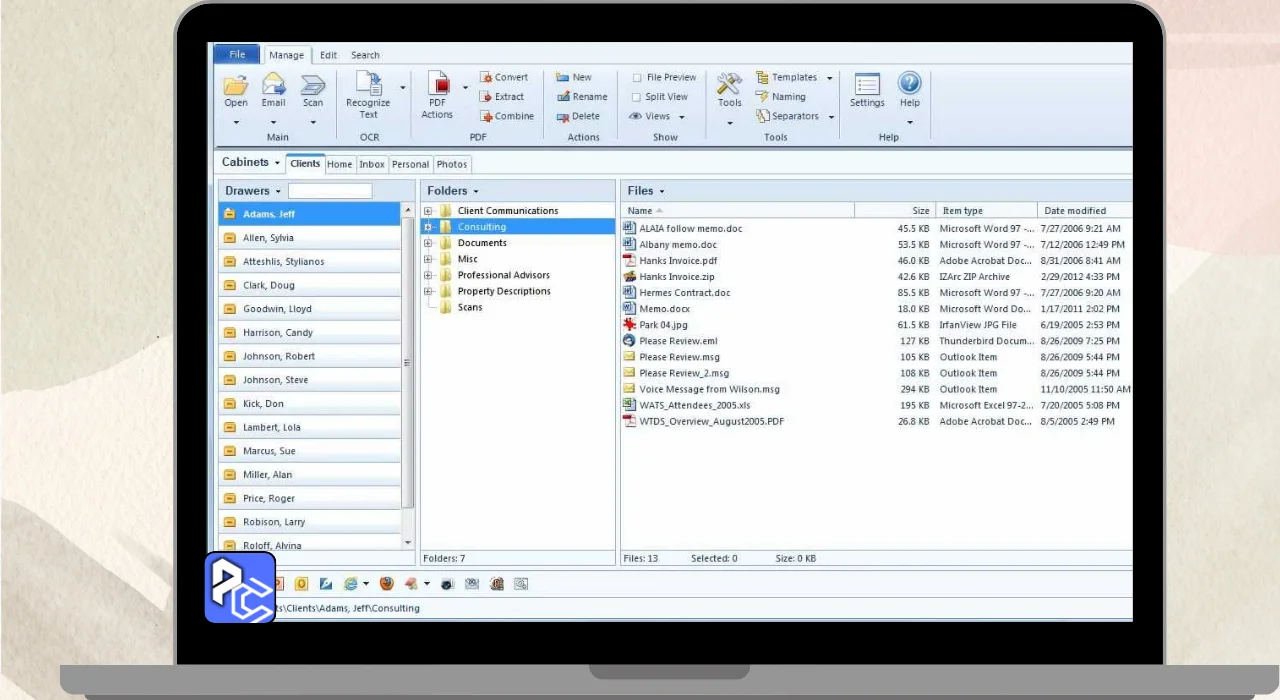Click the Drawers list vertical scrollbar
Screen dimensions: 1280x700
[407, 361]
